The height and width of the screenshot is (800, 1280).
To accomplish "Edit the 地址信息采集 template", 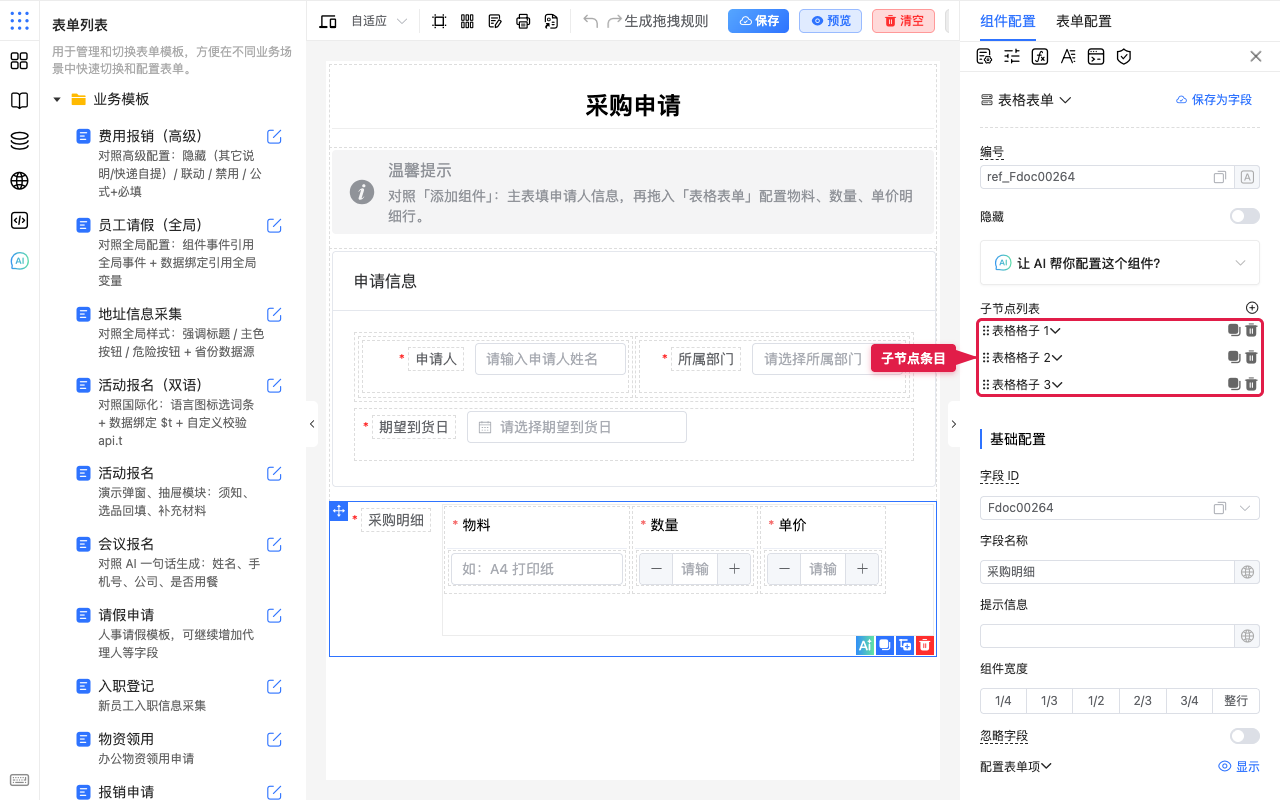I will (x=274, y=314).
